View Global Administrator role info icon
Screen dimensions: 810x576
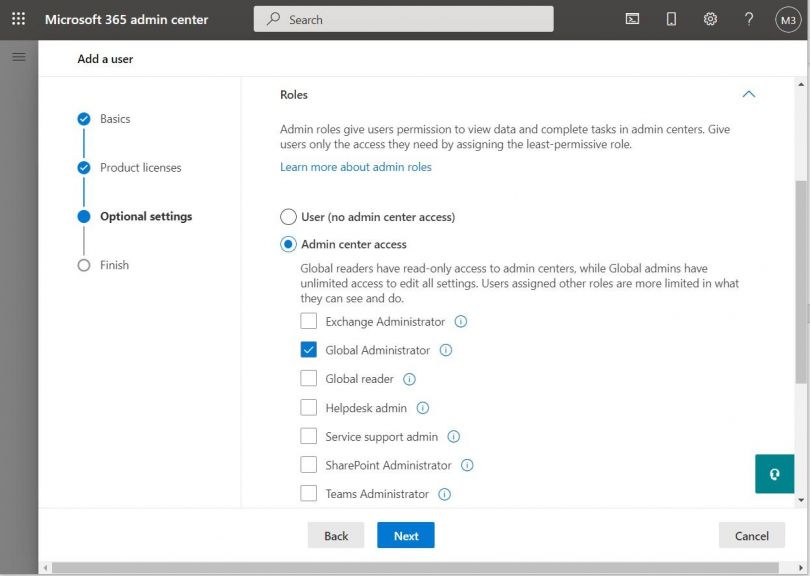(x=446, y=350)
